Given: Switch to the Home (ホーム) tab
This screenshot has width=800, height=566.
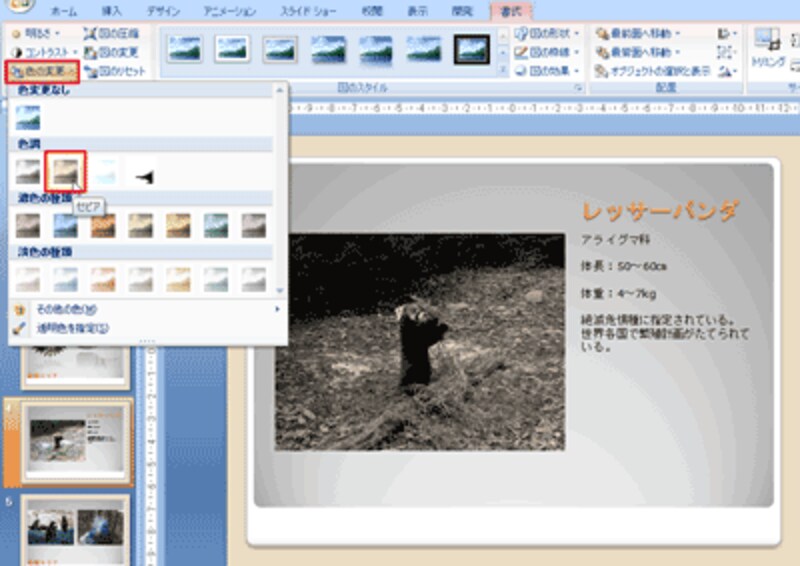Looking at the screenshot, I should pos(63,9).
